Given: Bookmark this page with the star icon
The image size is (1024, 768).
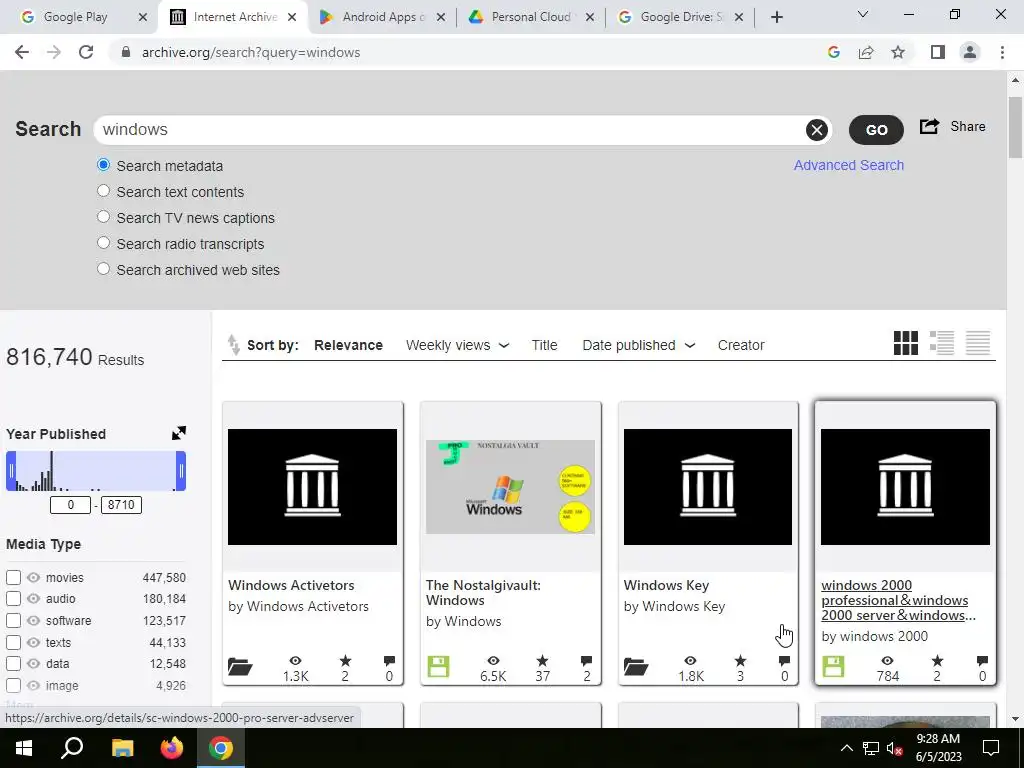Looking at the screenshot, I should pos(898,52).
